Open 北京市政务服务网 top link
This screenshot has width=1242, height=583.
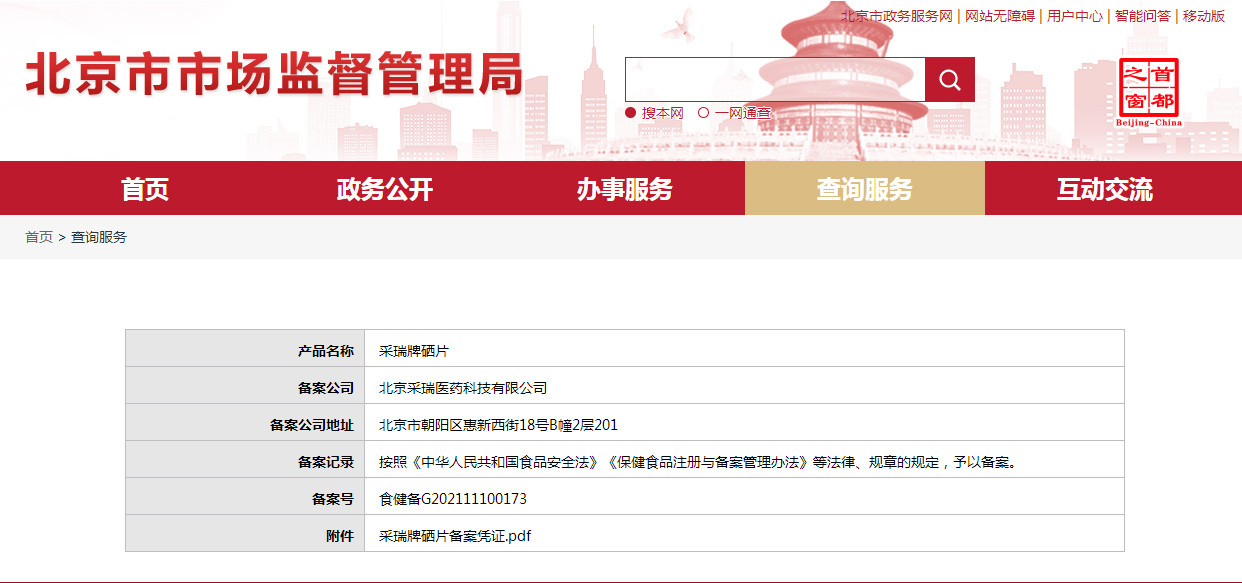pos(896,16)
